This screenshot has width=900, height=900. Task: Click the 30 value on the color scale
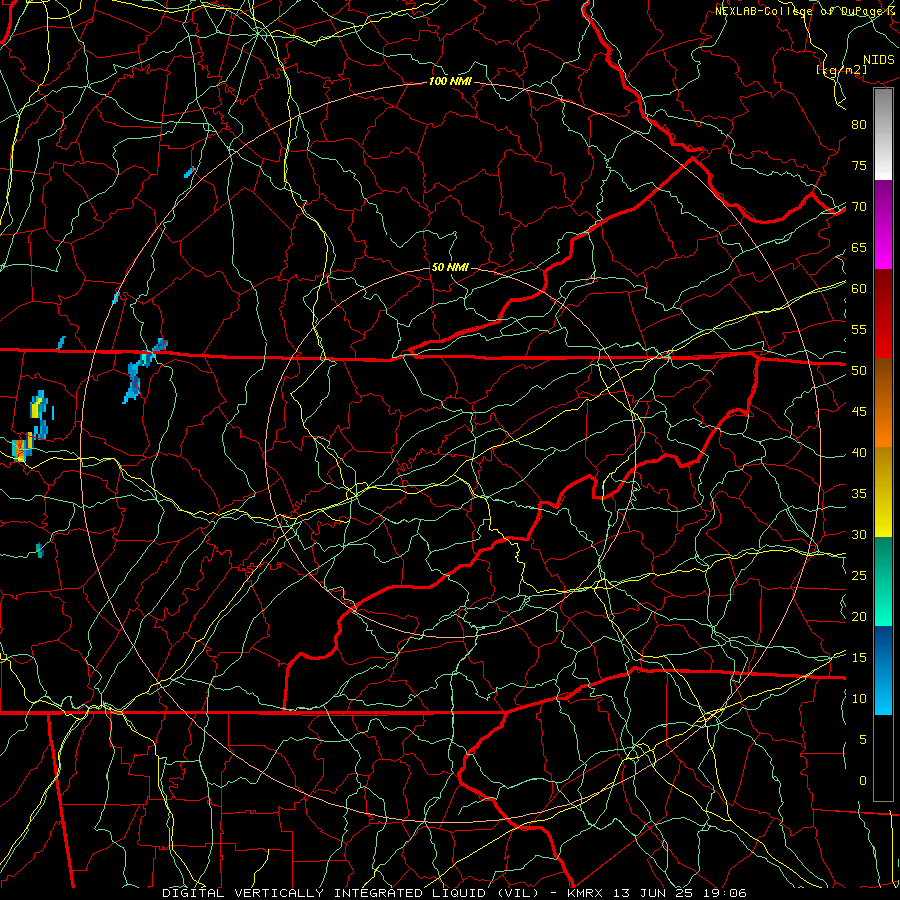click(x=859, y=535)
